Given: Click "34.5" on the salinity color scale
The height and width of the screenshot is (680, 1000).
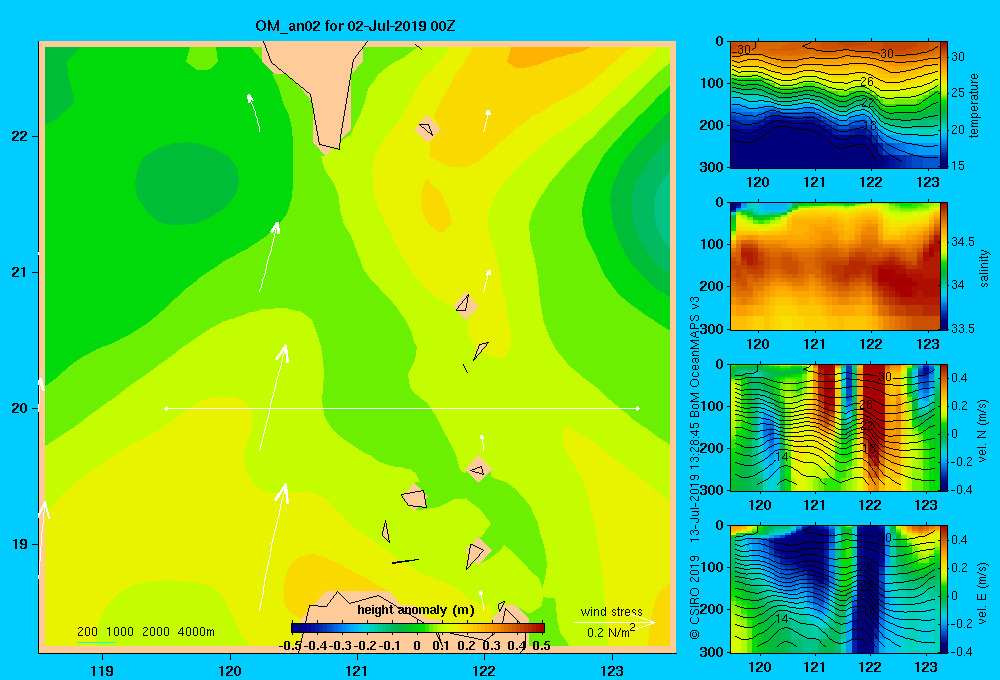Looking at the screenshot, I should [x=963, y=242].
